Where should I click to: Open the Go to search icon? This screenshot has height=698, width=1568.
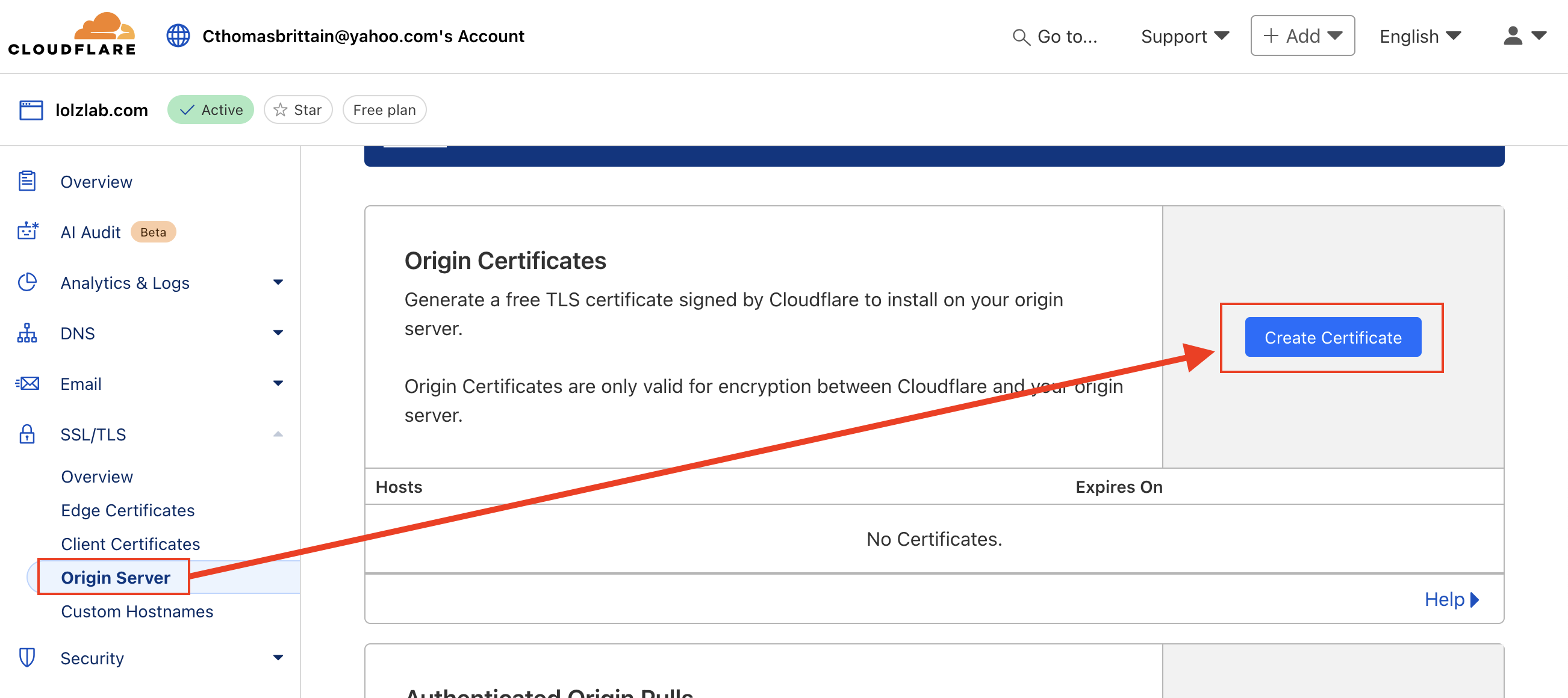coord(1021,37)
